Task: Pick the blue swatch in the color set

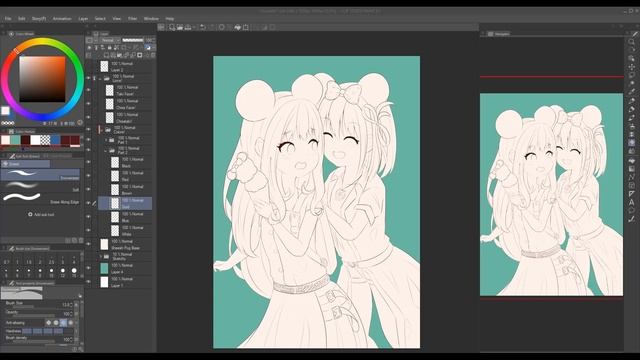Action: click(x=55, y=140)
